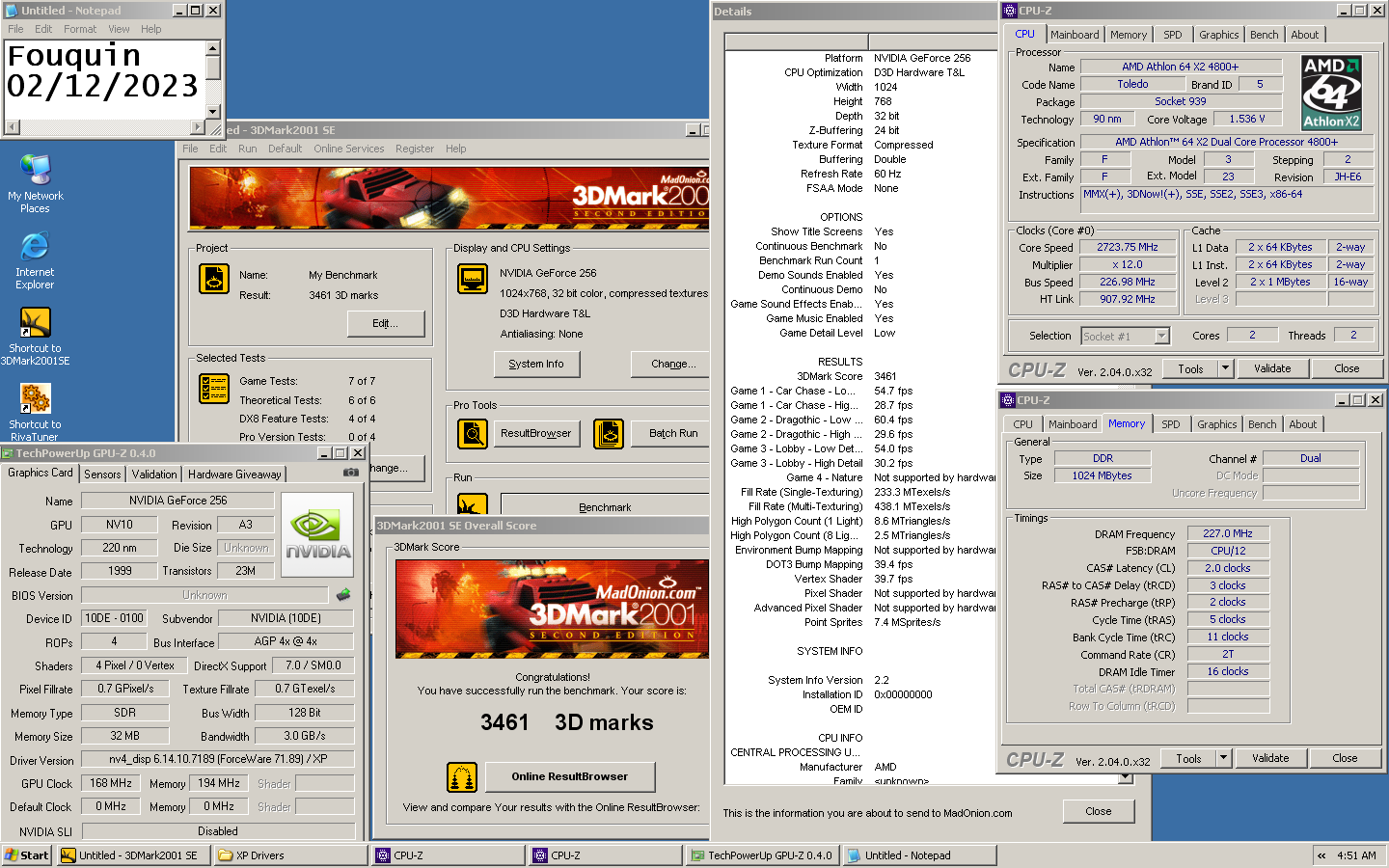The image size is (1389, 868).
Task: Click Close button in lower CPU-Z
Action: click(x=1345, y=758)
